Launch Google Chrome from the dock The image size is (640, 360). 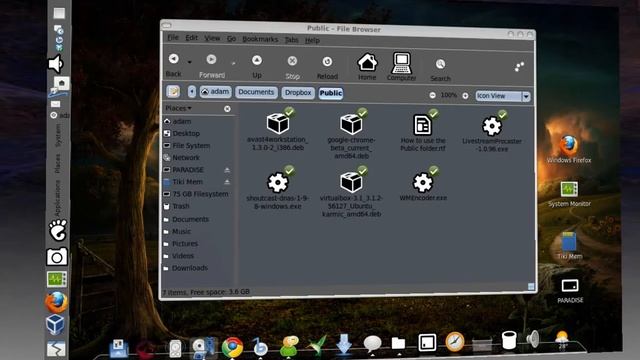232,347
